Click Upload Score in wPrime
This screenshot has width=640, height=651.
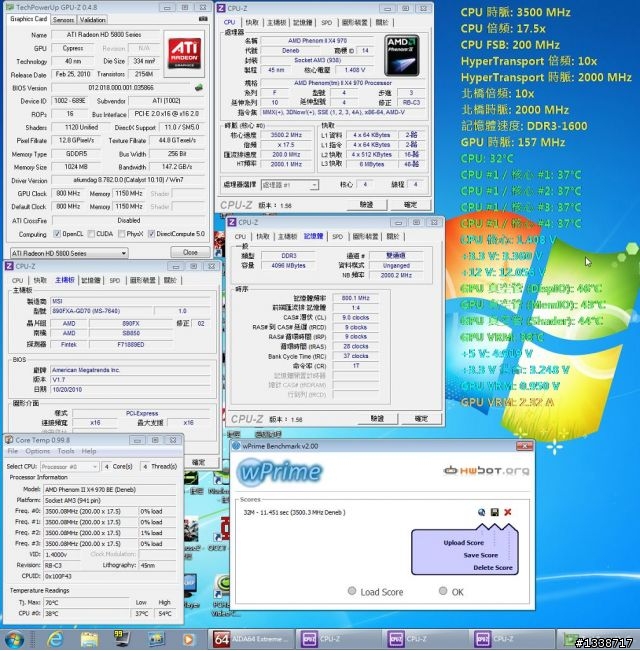[463, 543]
